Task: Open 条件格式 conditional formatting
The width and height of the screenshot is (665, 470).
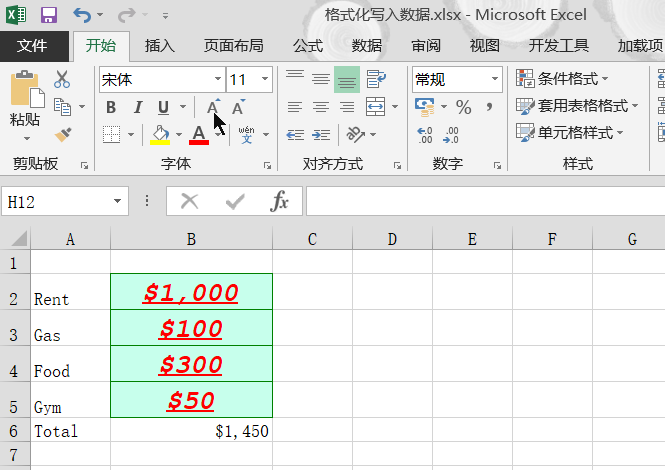Action: [562, 79]
